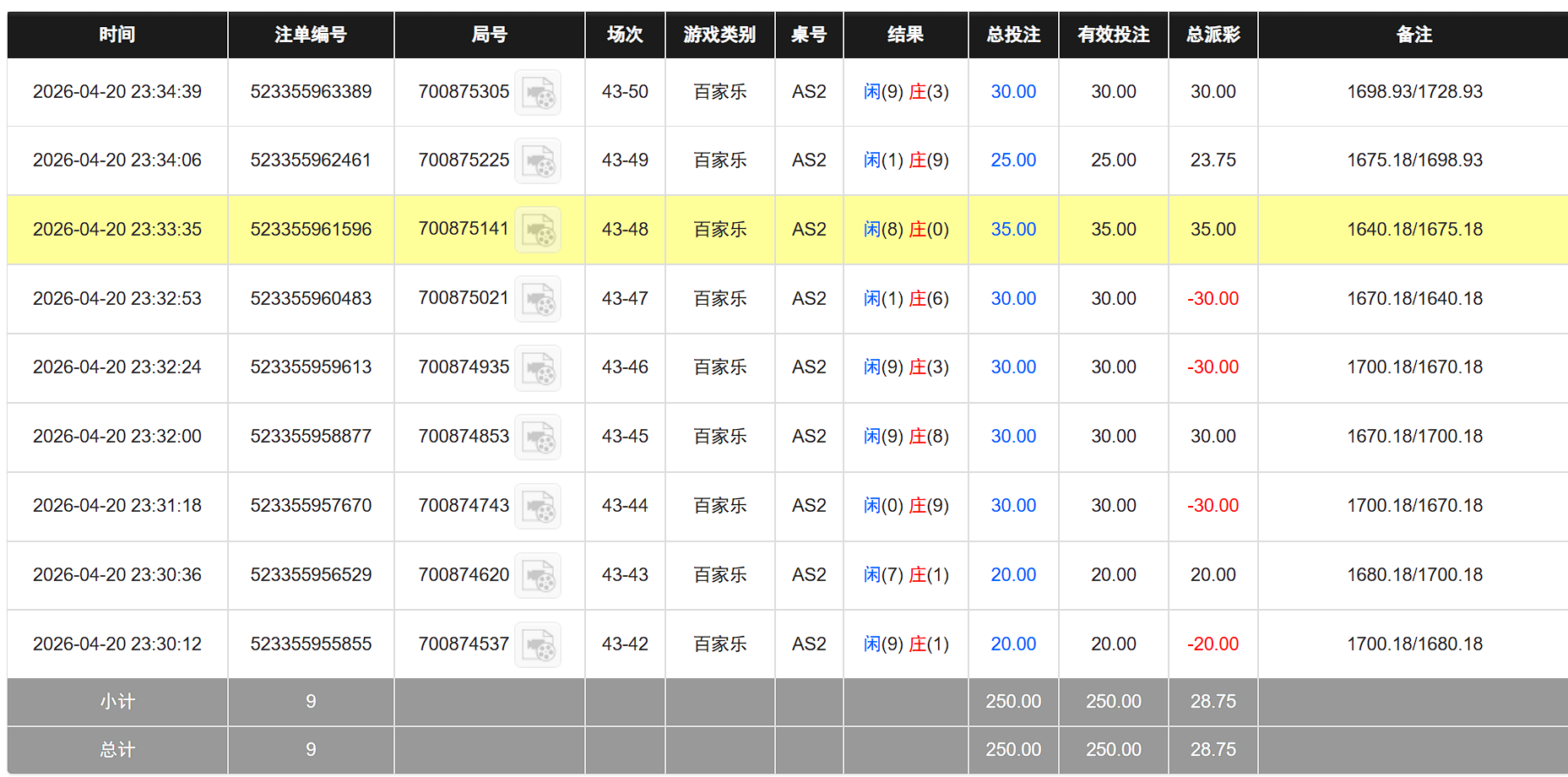The image size is (1568, 777).
Task: Select order number 523355958877
Action: click(311, 436)
